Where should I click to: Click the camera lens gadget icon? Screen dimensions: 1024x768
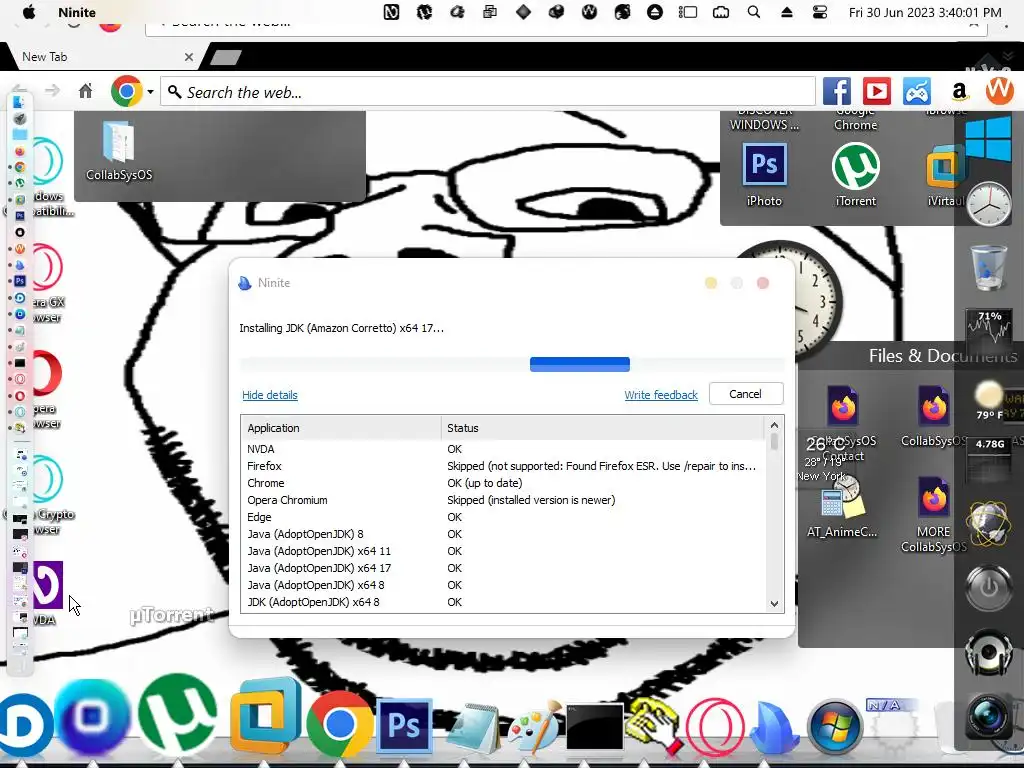tap(989, 715)
